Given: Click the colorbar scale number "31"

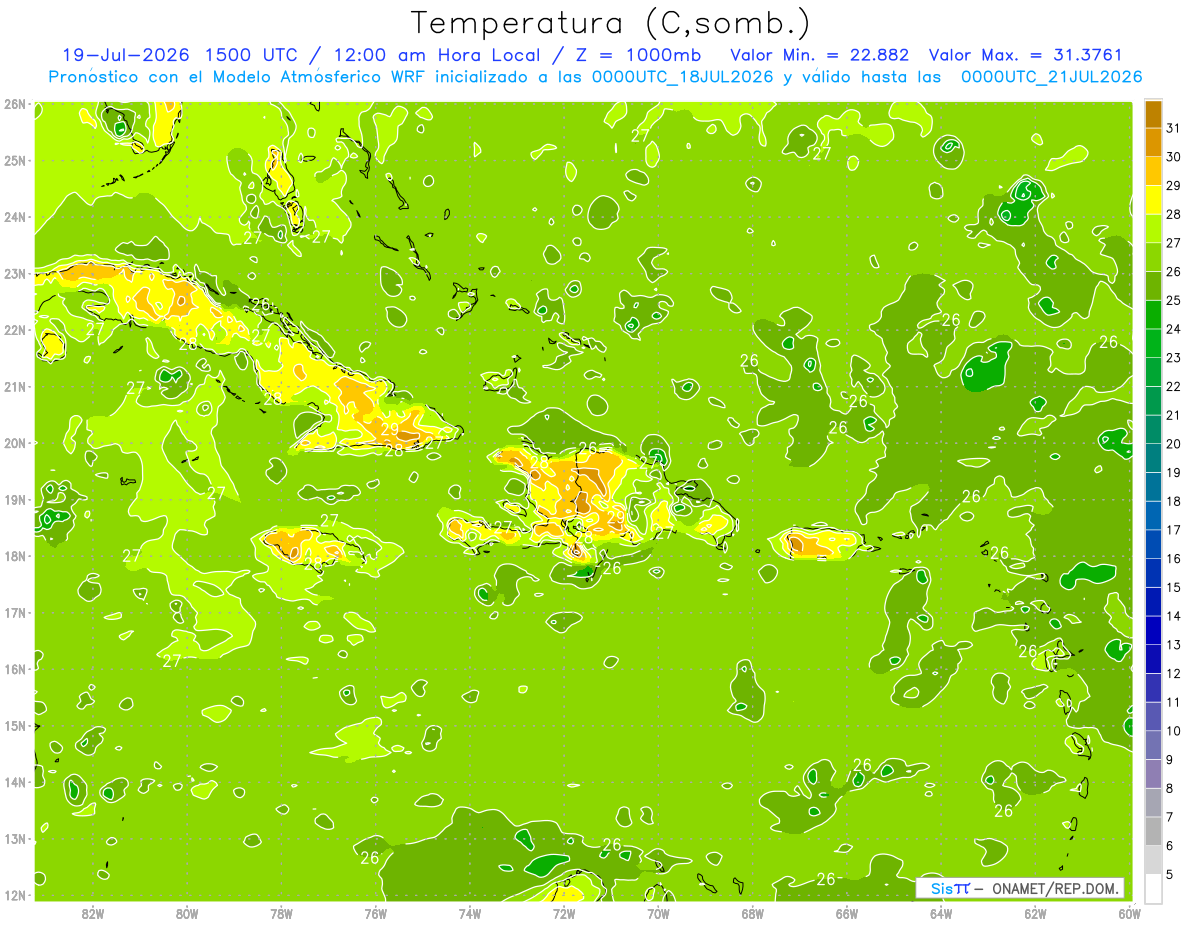Looking at the screenshot, I should 1173,128.
